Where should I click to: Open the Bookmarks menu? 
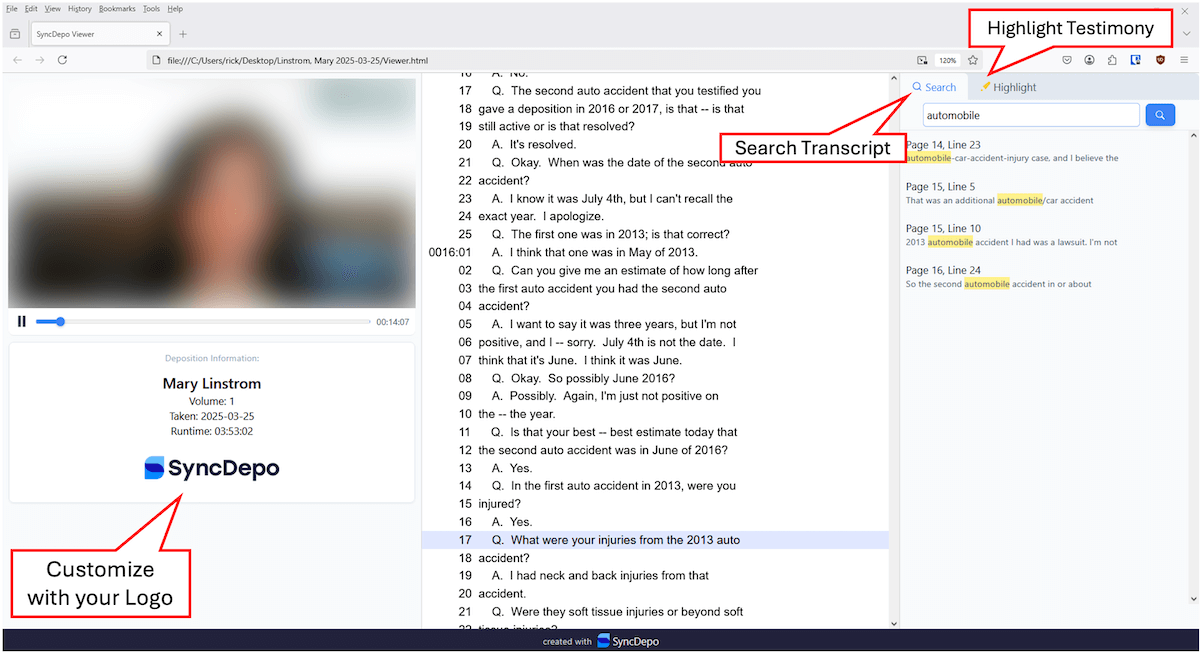pos(117,8)
